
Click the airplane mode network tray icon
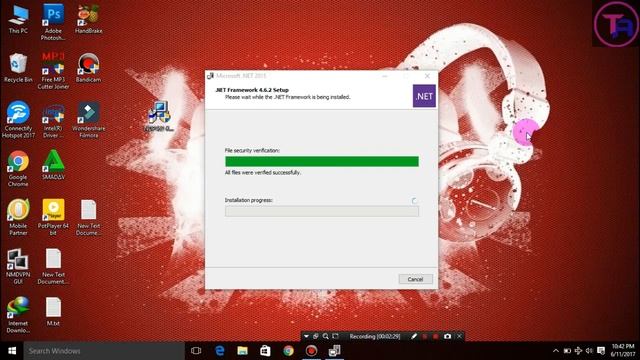click(x=578, y=351)
